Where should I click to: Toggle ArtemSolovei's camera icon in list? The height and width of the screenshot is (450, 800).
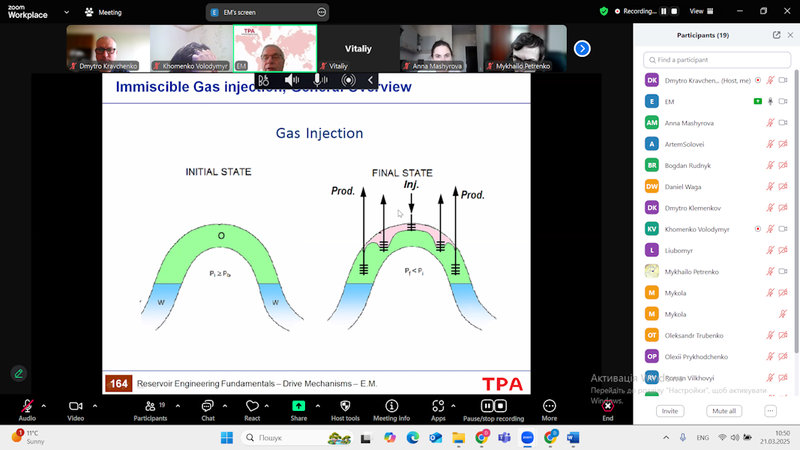point(783,144)
